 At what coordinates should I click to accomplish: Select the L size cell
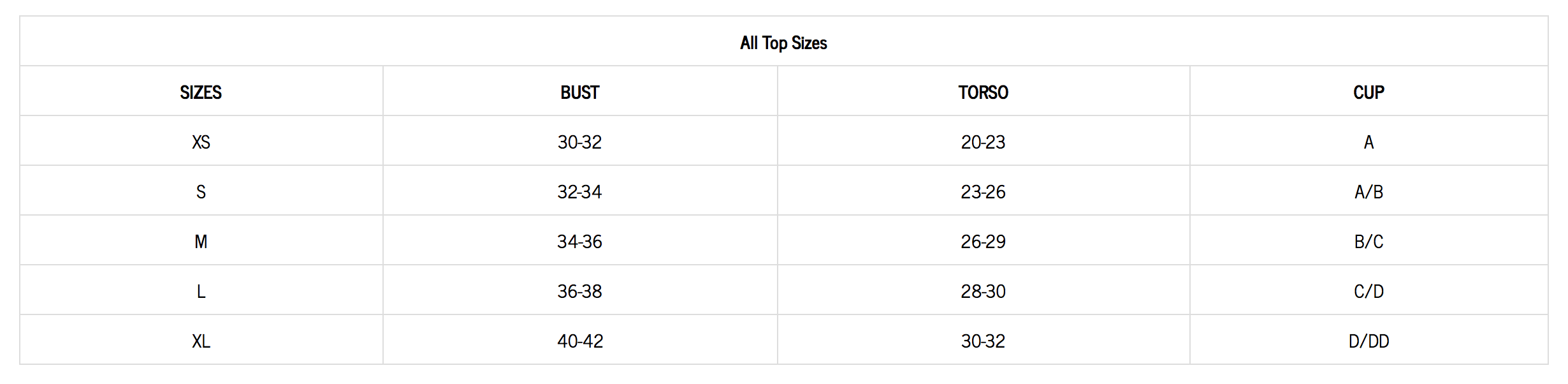(x=201, y=292)
